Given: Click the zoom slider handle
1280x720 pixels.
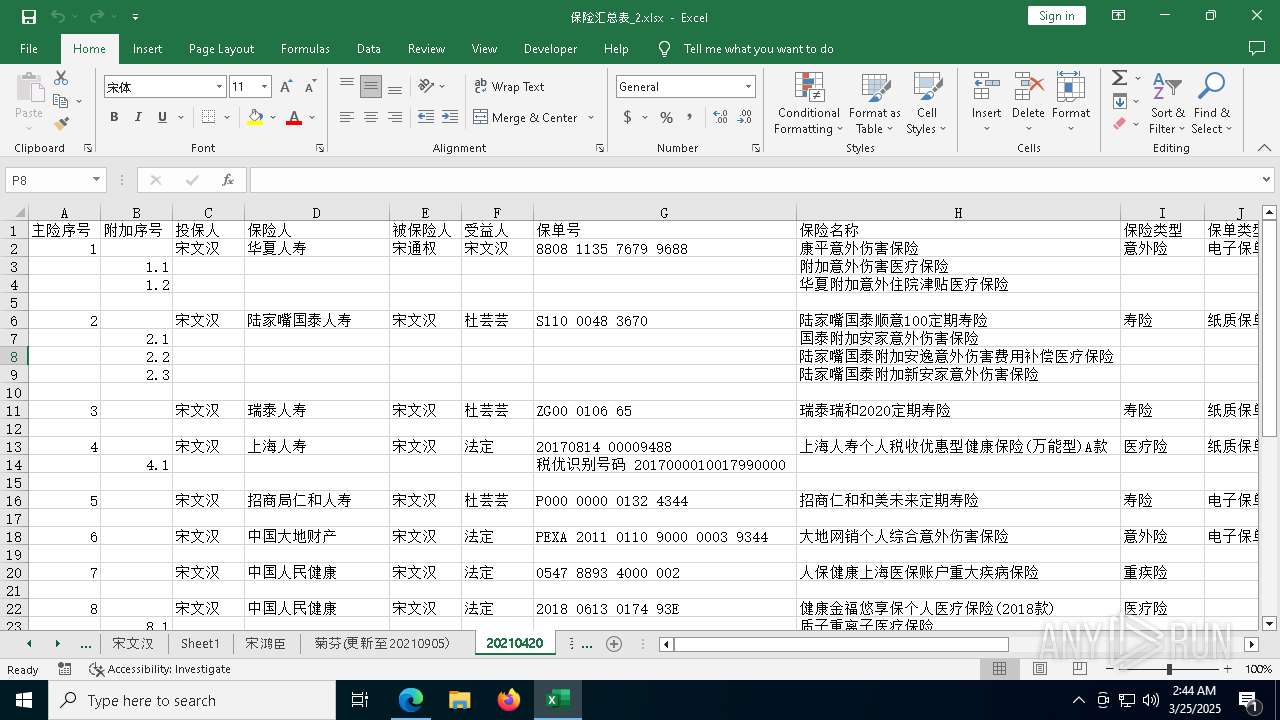Looking at the screenshot, I should (x=1169, y=669).
